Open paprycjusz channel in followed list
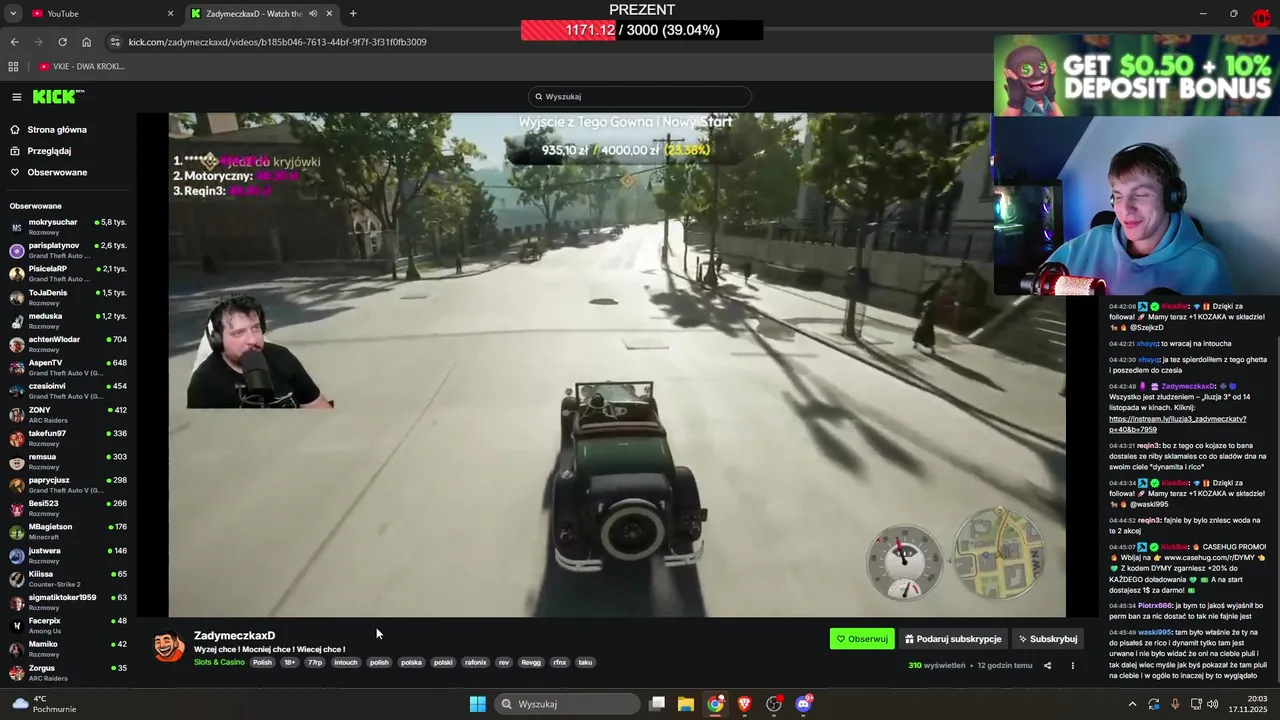 pos(68,485)
